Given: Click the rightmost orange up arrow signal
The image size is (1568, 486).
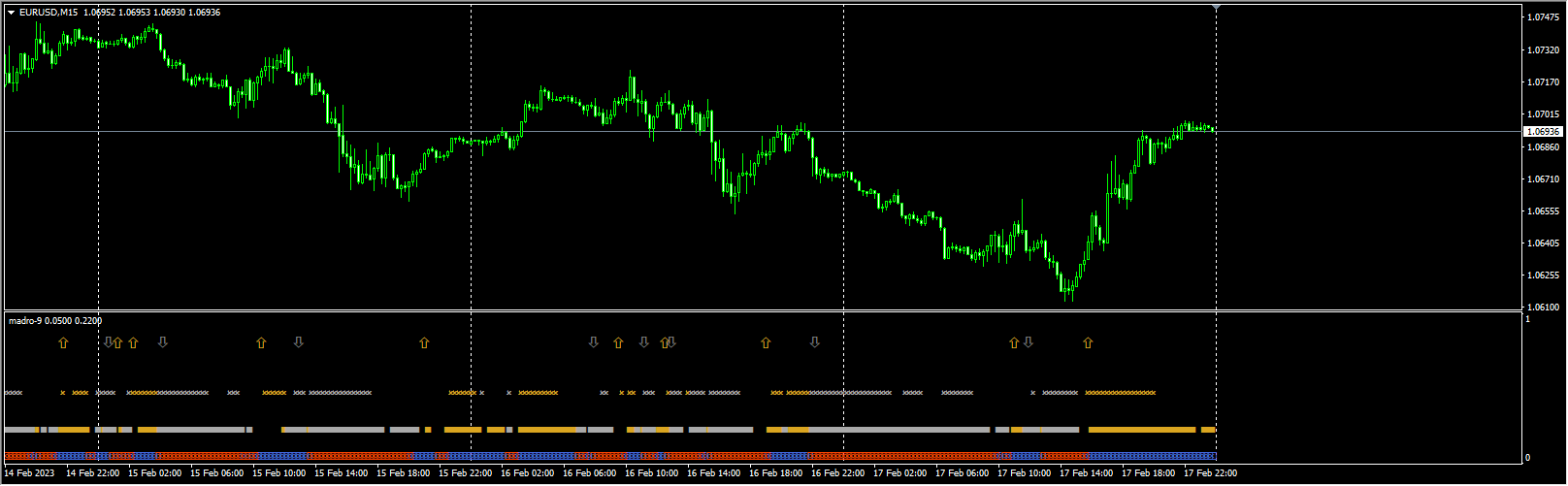Looking at the screenshot, I should click(1088, 342).
